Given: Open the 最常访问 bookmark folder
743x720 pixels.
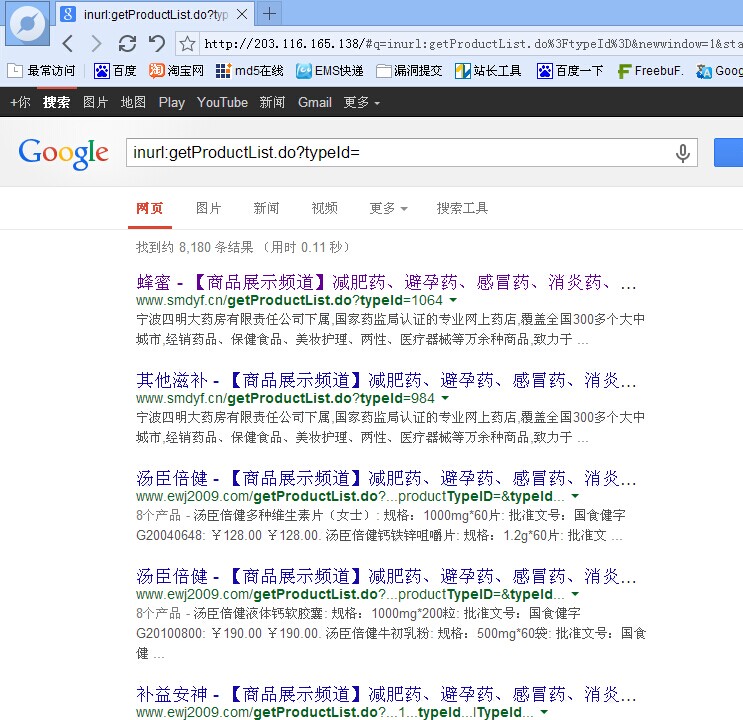Looking at the screenshot, I should point(42,71).
